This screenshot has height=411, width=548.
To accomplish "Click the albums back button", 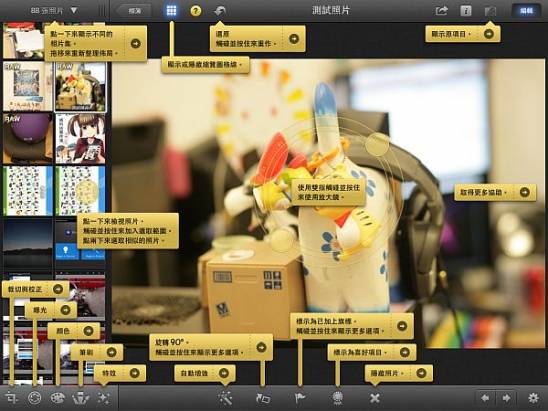I will pyautogui.click(x=134, y=11).
